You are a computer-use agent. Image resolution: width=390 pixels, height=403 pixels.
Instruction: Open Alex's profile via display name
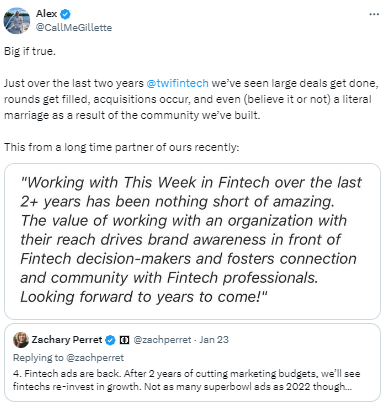47,14
